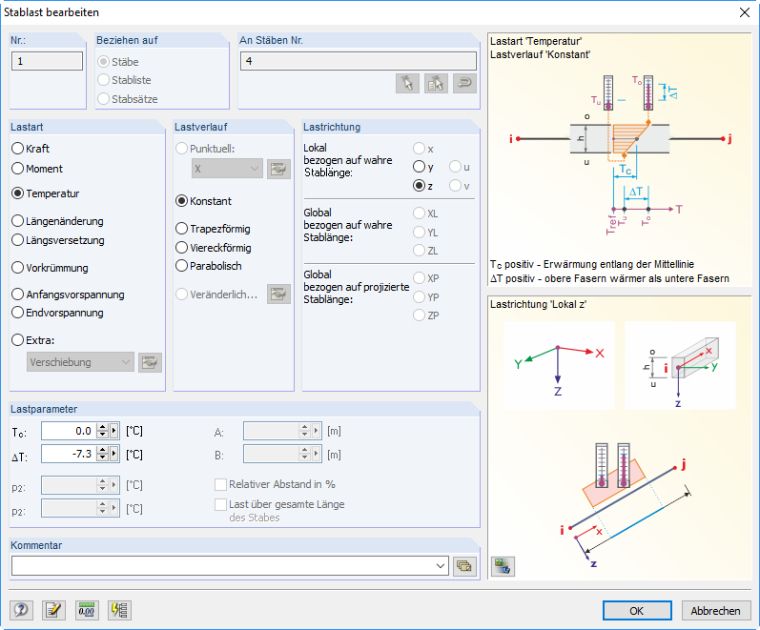The height and width of the screenshot is (630, 760).
Task: Choose Längenänderung load type
Action: click(x=58, y=221)
